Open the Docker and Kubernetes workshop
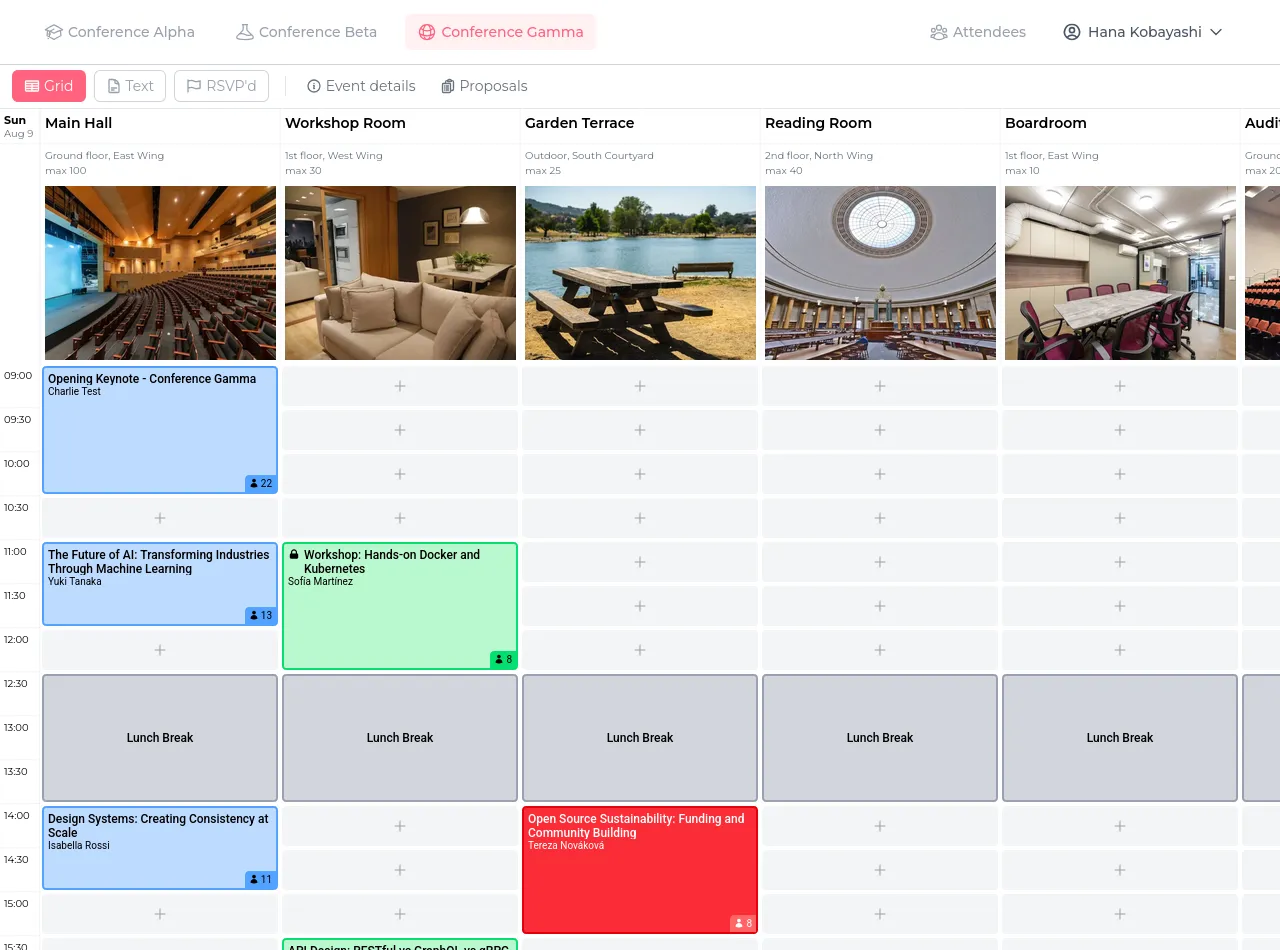This screenshot has height=950, width=1280. click(400, 606)
